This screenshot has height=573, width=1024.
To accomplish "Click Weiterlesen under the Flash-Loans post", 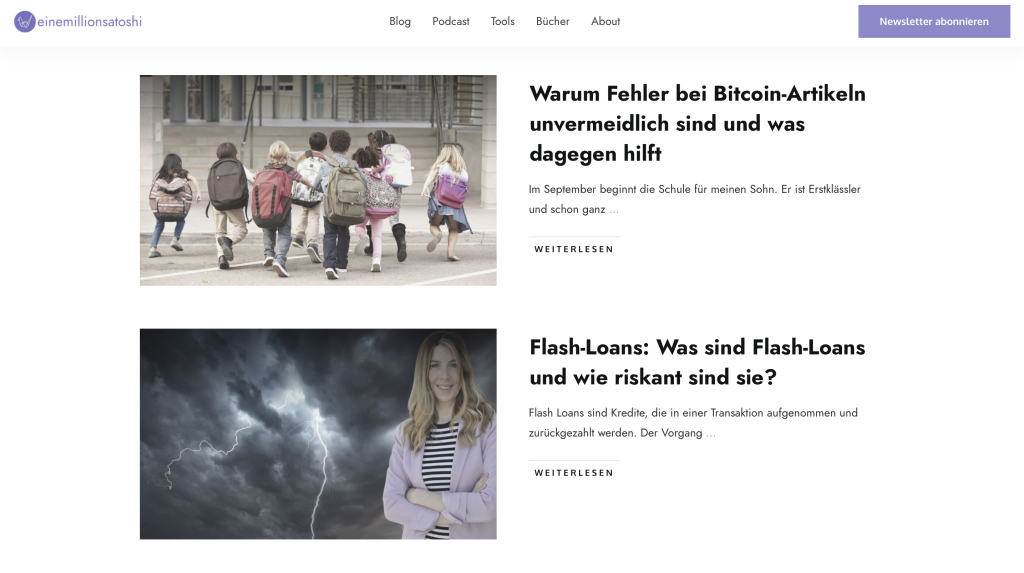I will pyautogui.click(x=574, y=472).
